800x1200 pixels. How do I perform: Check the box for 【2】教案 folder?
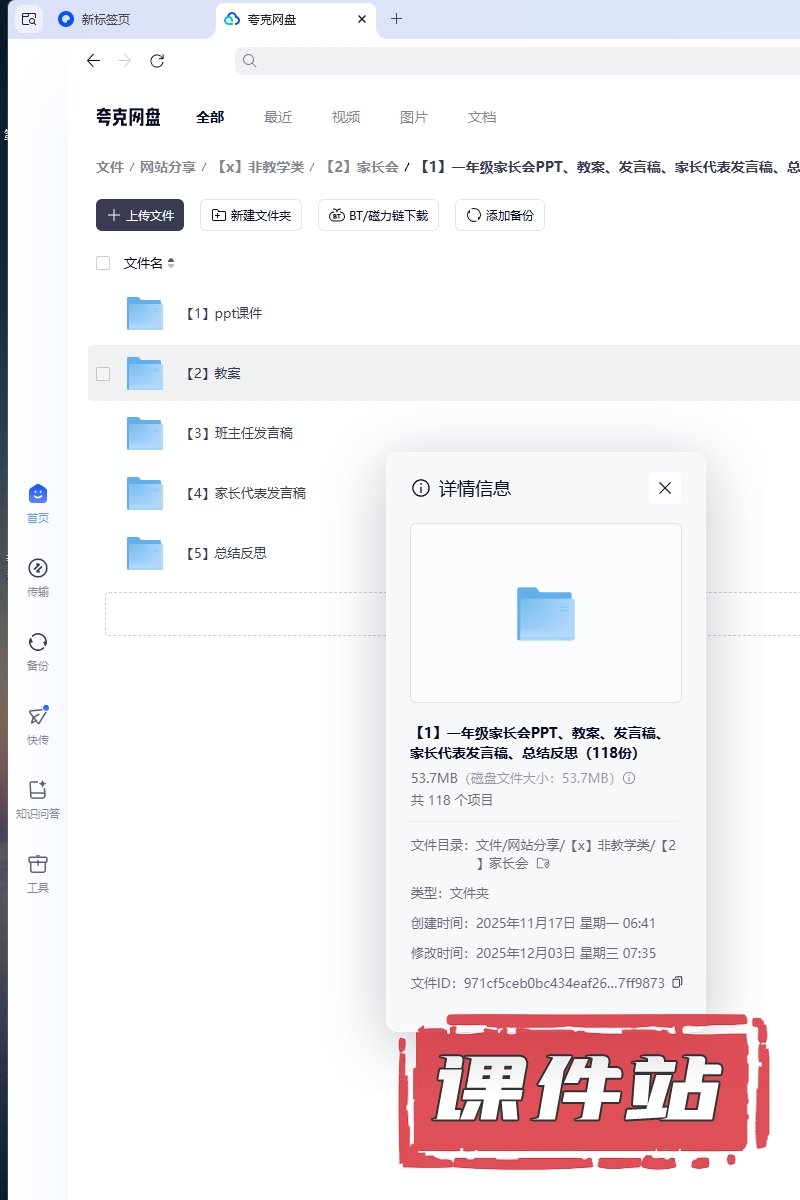pyautogui.click(x=103, y=373)
